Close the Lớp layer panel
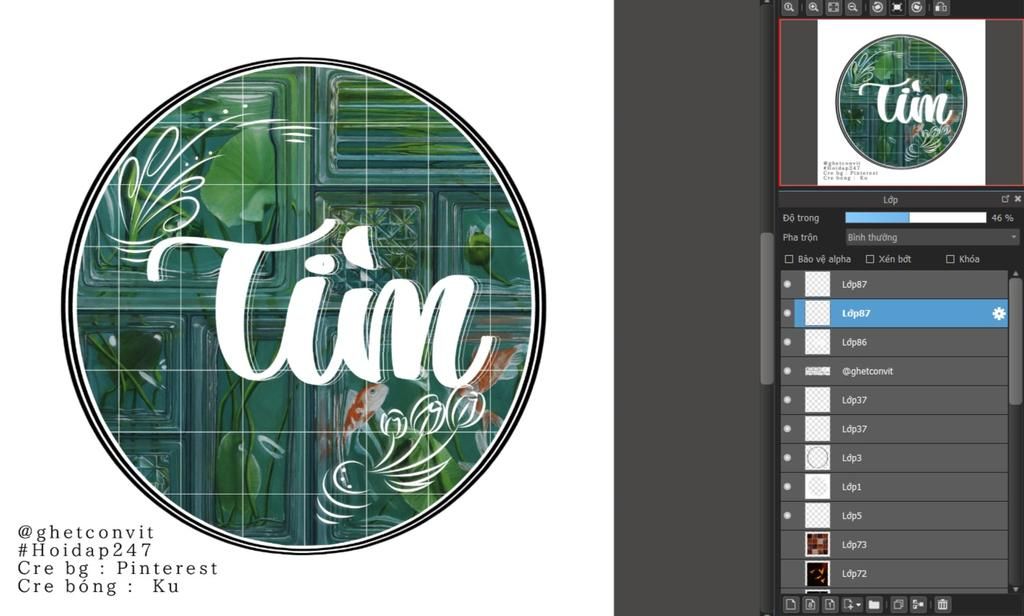The height and width of the screenshot is (616, 1024). (1017, 199)
